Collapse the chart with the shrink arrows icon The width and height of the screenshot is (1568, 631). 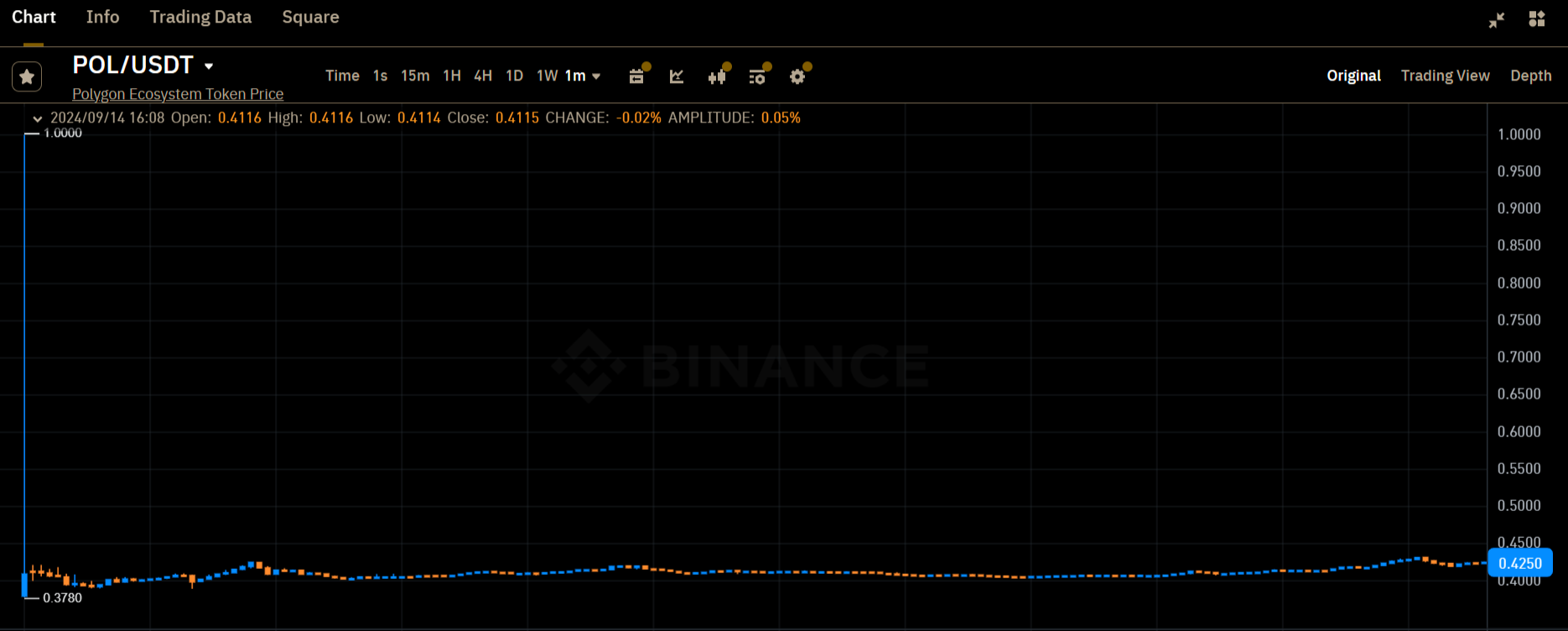coord(1497,19)
